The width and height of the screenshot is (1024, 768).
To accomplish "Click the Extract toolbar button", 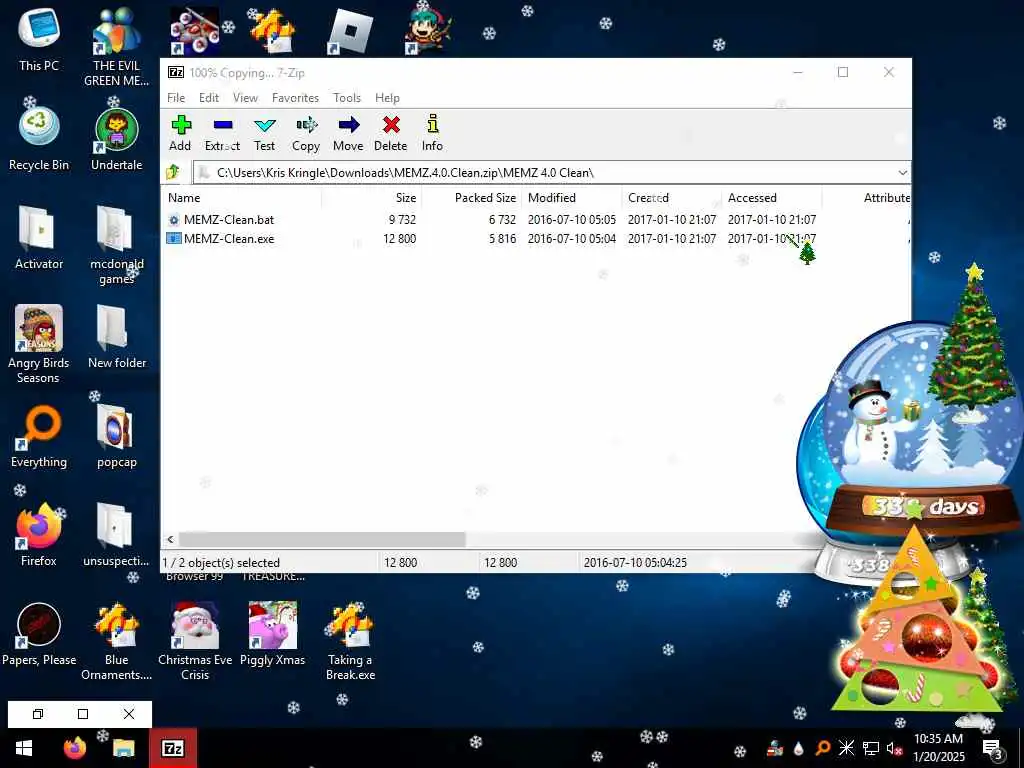I will 222,133.
